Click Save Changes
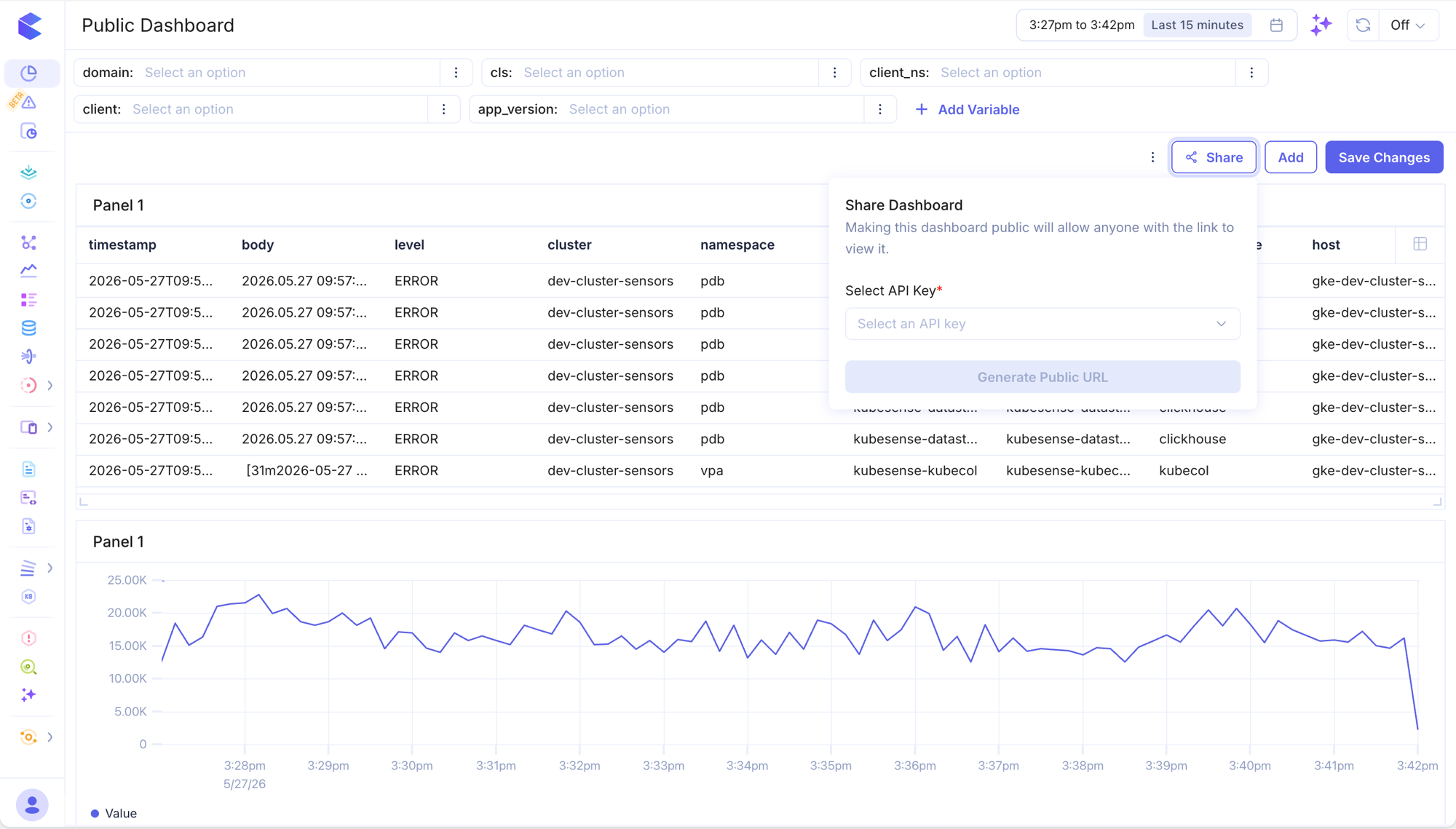 click(x=1384, y=157)
